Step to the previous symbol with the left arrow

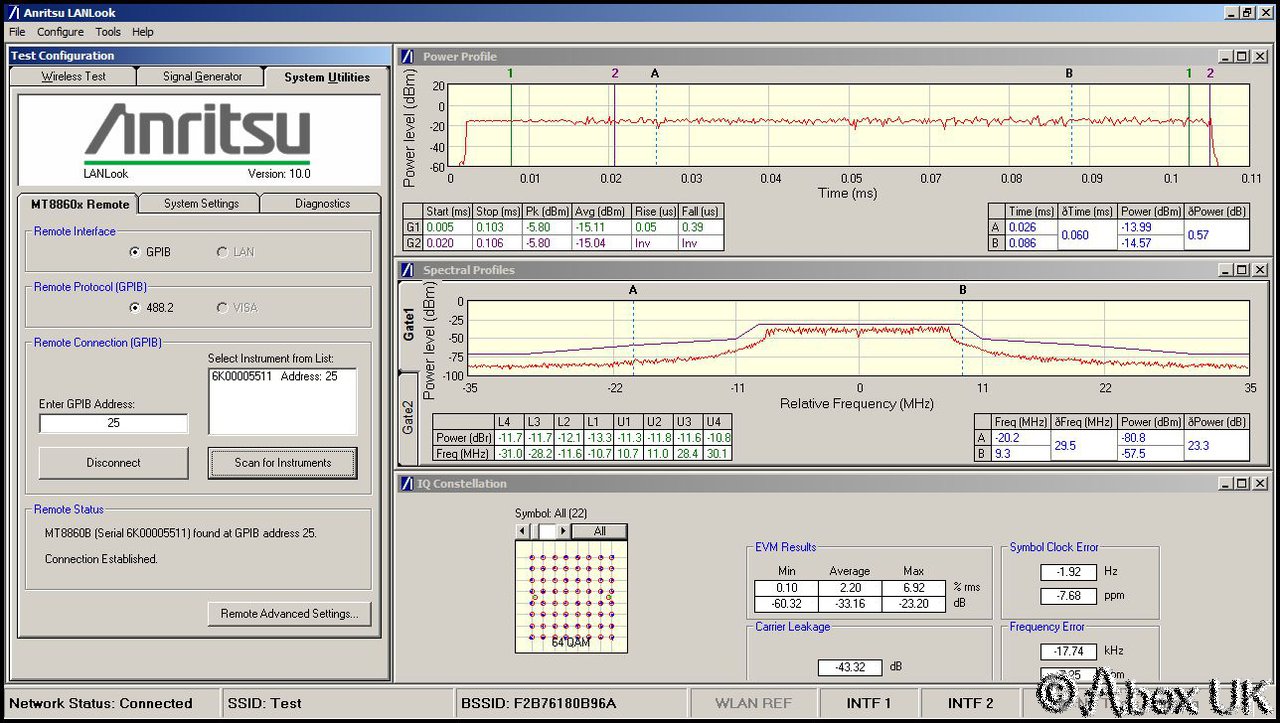521,531
